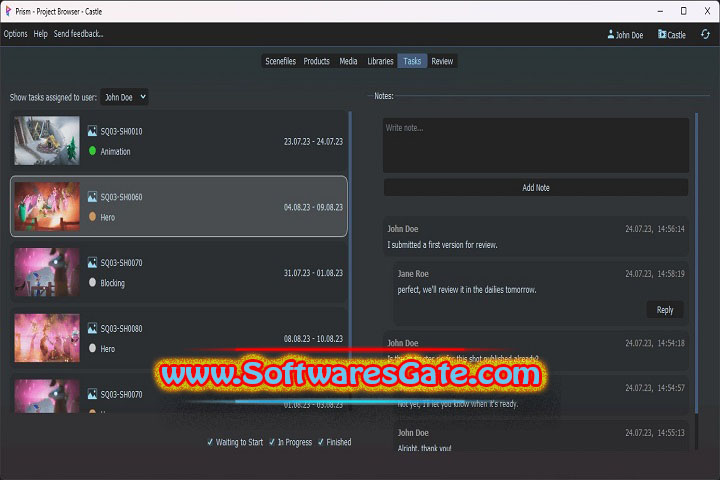Click date range 23.07.23 - 24.07.23
The width and height of the screenshot is (720, 480).
313,141
